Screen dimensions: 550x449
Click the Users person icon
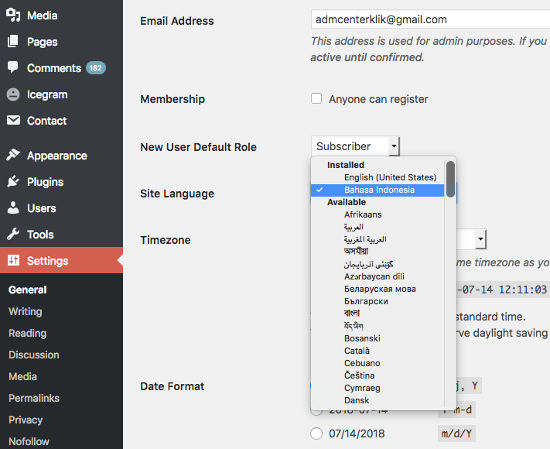[x=13, y=208]
